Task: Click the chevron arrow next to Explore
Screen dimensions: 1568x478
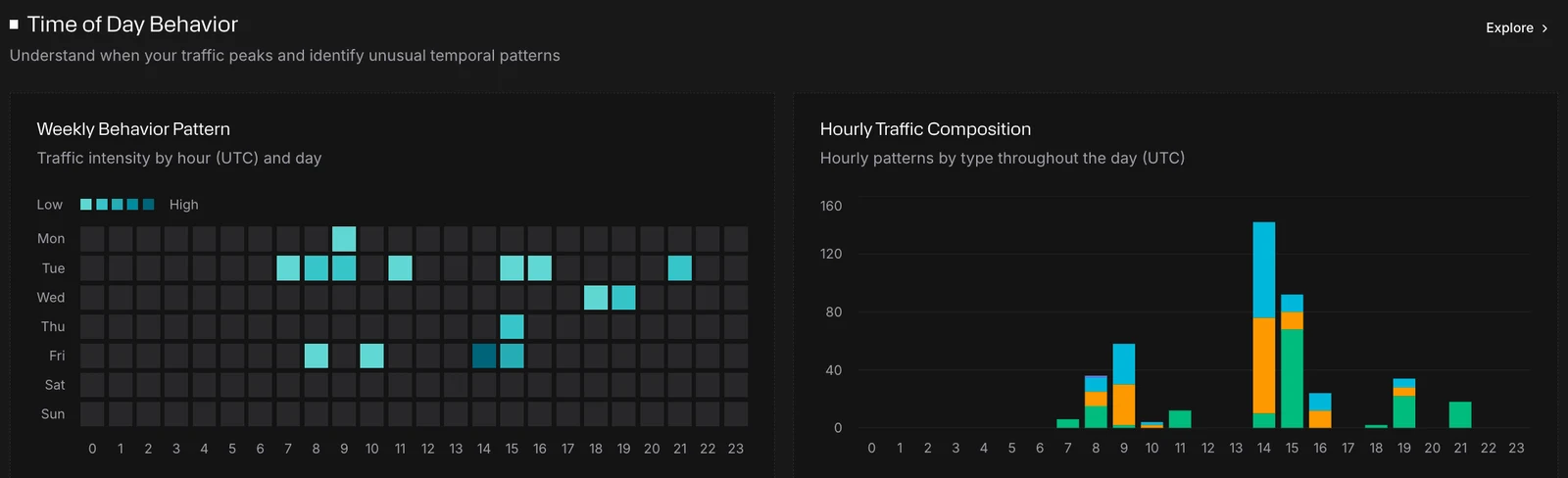Action: click(x=1544, y=28)
